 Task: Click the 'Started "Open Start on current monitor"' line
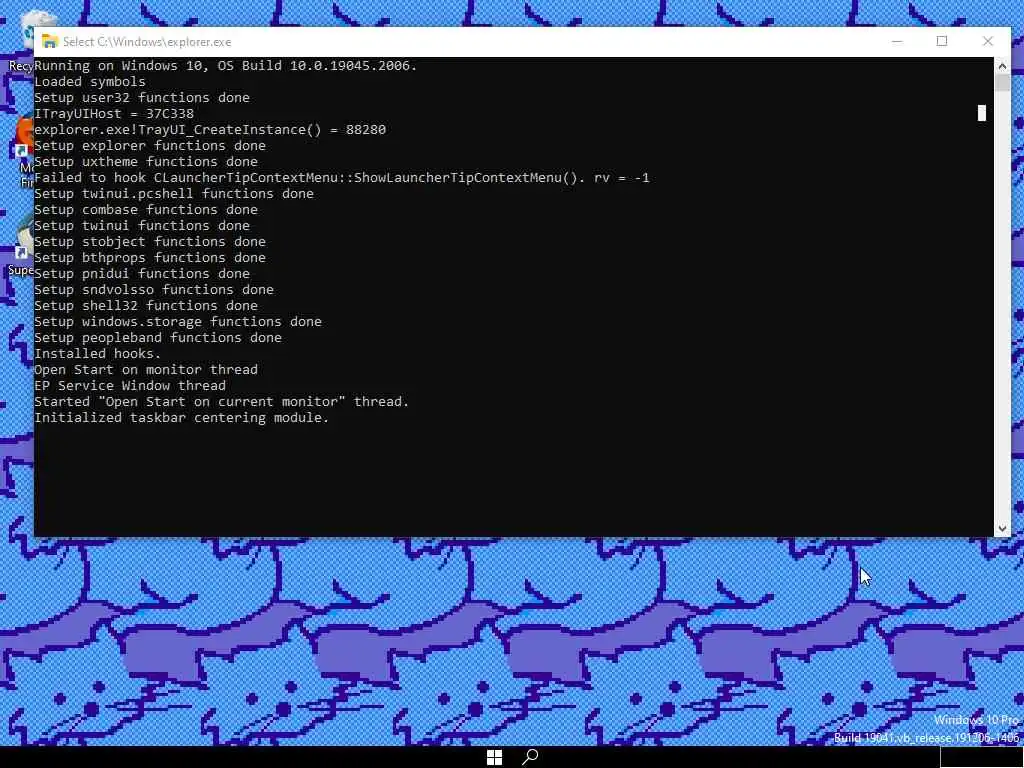coord(221,402)
